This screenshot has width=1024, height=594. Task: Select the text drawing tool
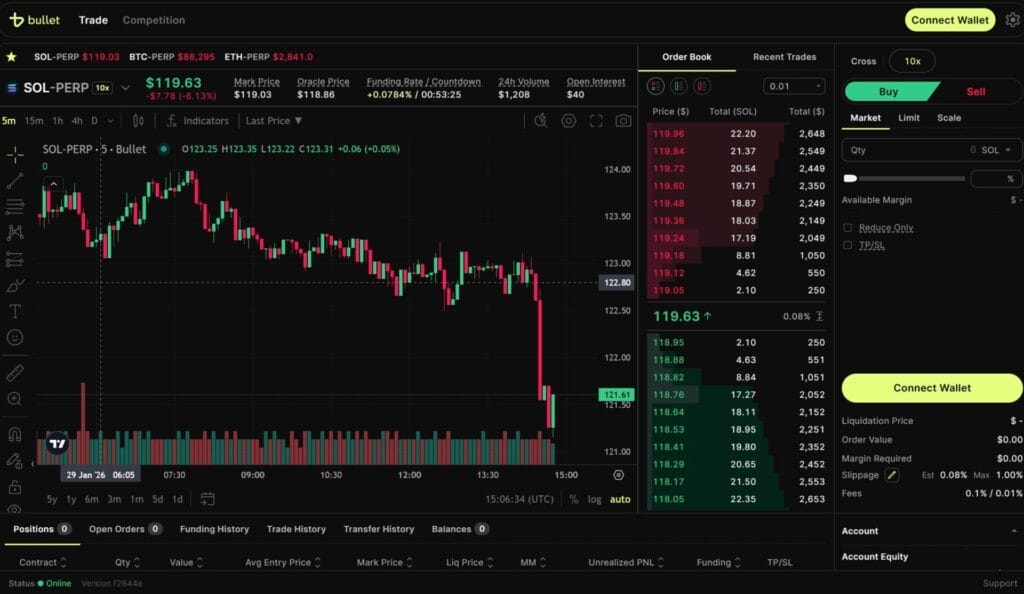coord(15,311)
